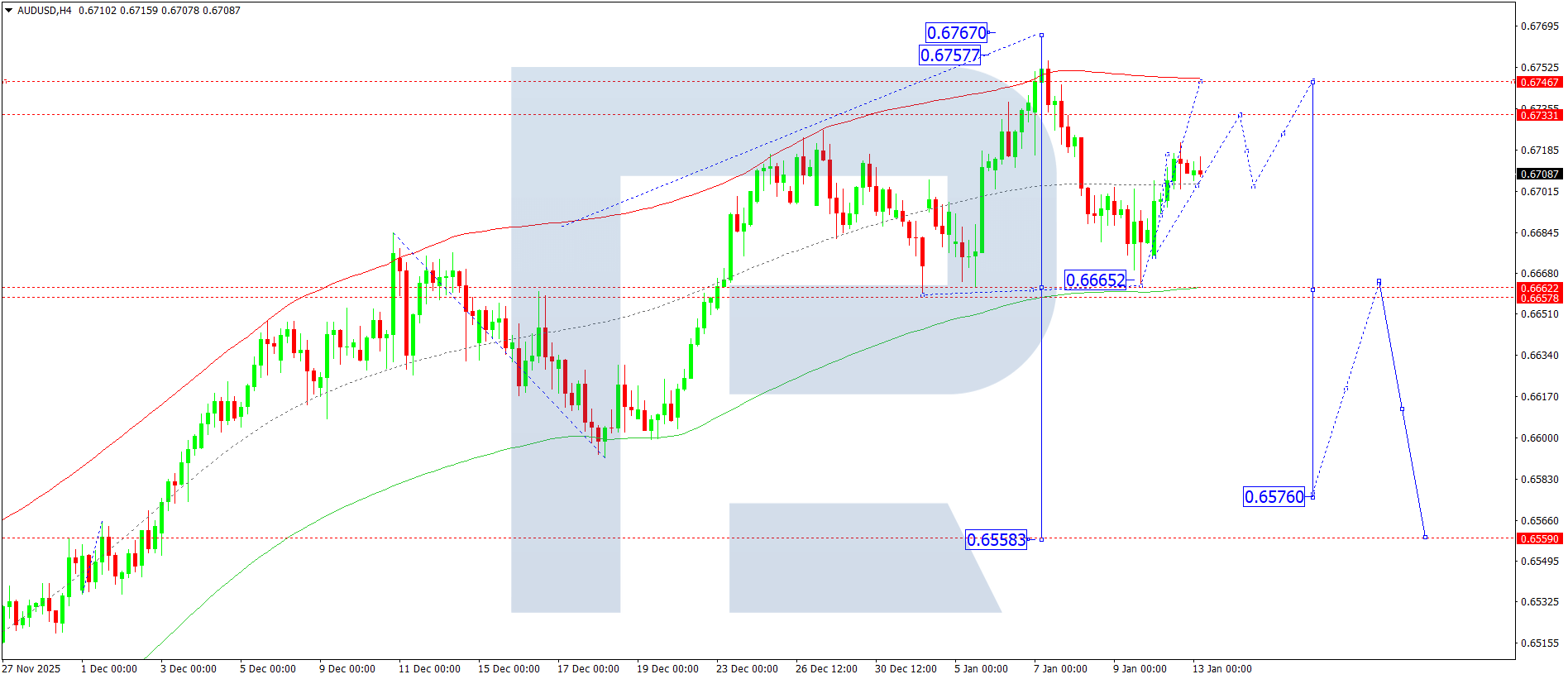Click the 27 Nov 2025 date label
The height and width of the screenshot is (679, 1568).
pos(31,669)
